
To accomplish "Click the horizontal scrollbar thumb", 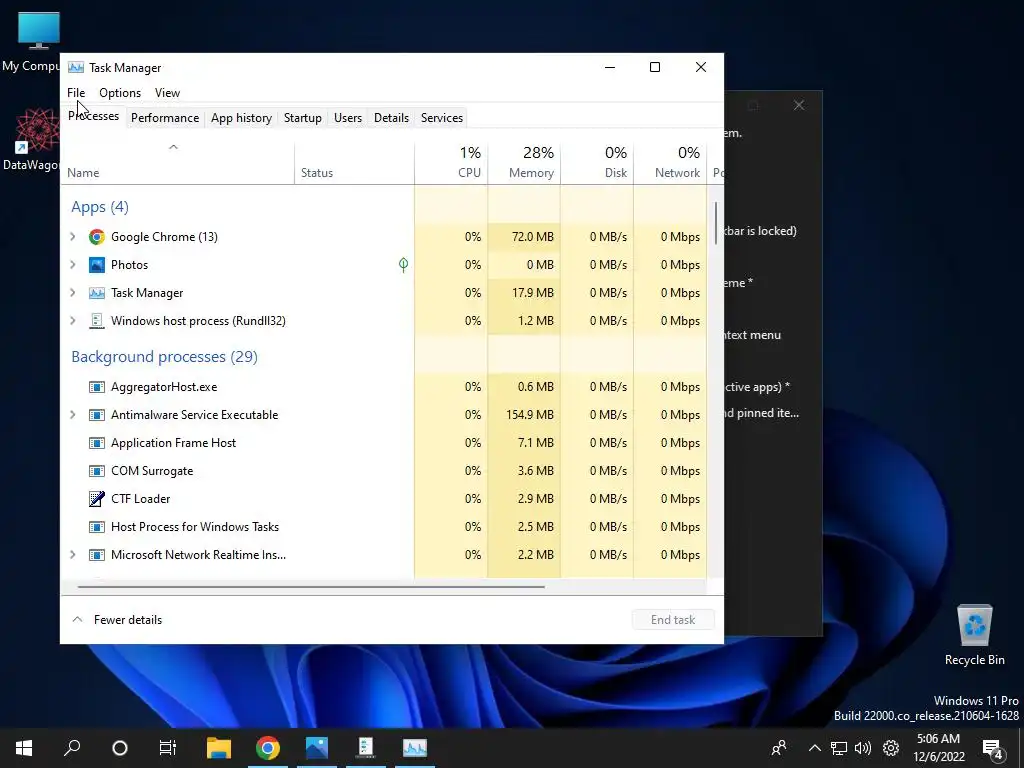I will click(x=311, y=587).
